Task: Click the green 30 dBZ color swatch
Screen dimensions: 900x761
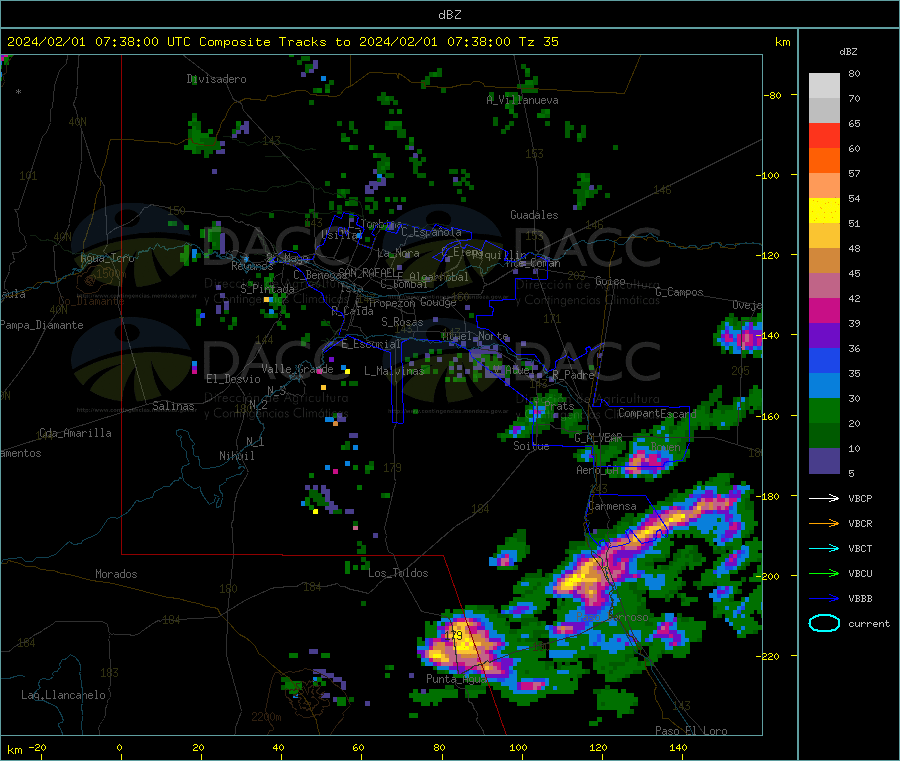Action: pos(824,410)
